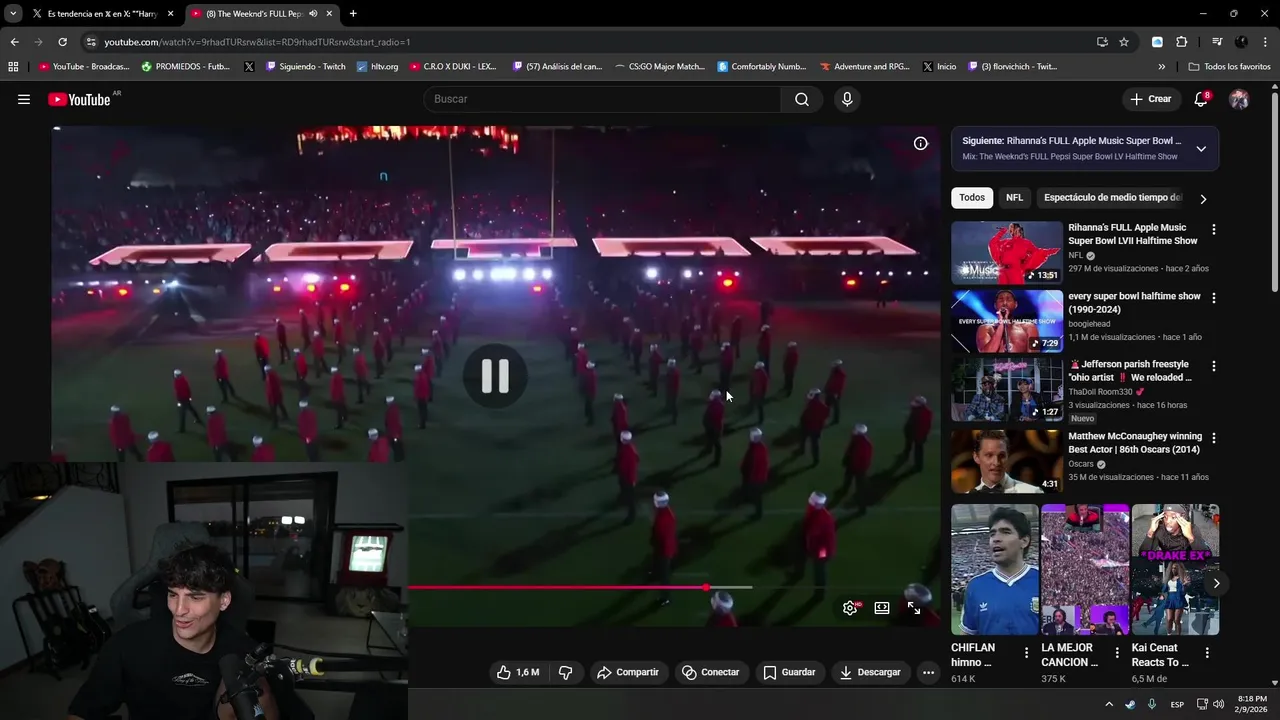Open the account avatar menu
Image resolution: width=1280 pixels, height=720 pixels.
click(1239, 99)
